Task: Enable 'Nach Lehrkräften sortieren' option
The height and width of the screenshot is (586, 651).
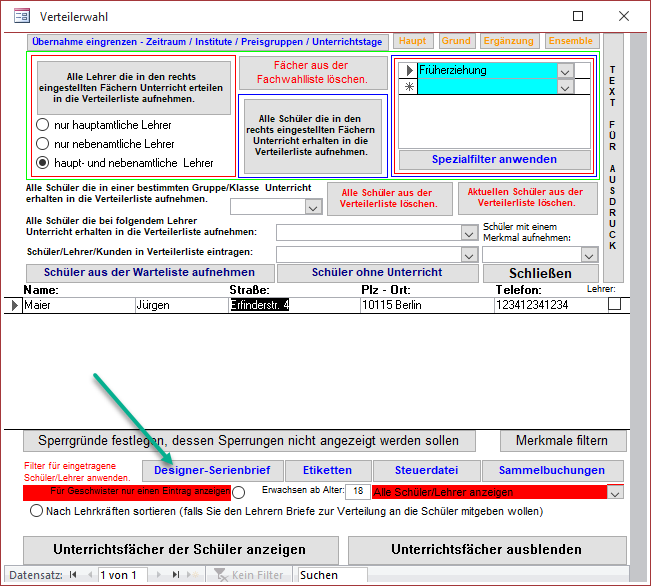Action: tap(37, 511)
